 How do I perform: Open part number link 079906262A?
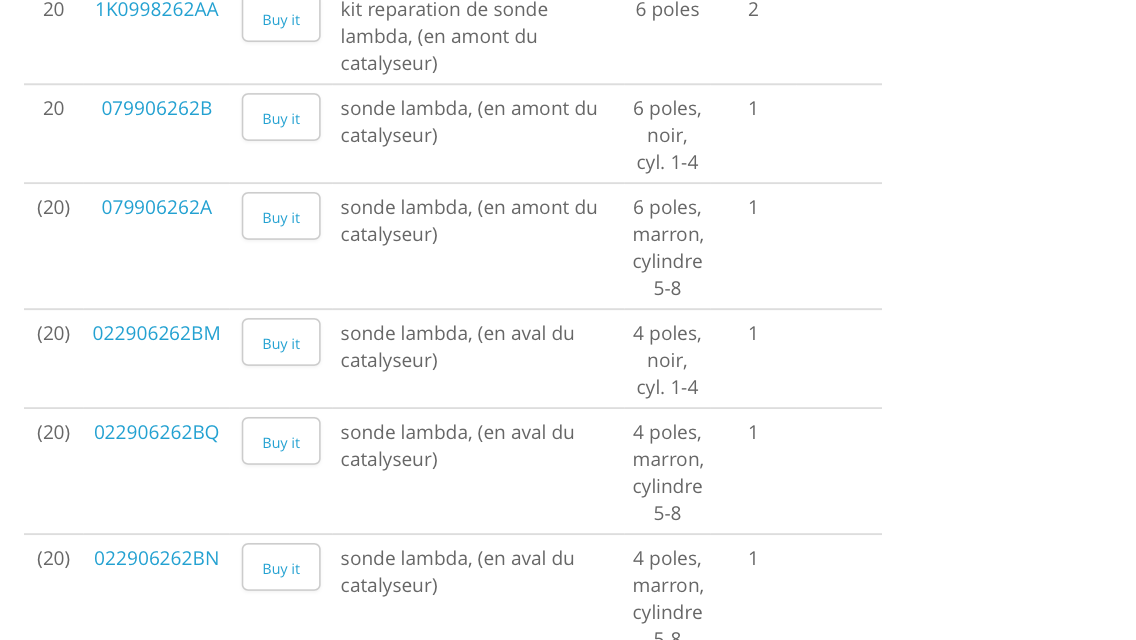coord(157,207)
